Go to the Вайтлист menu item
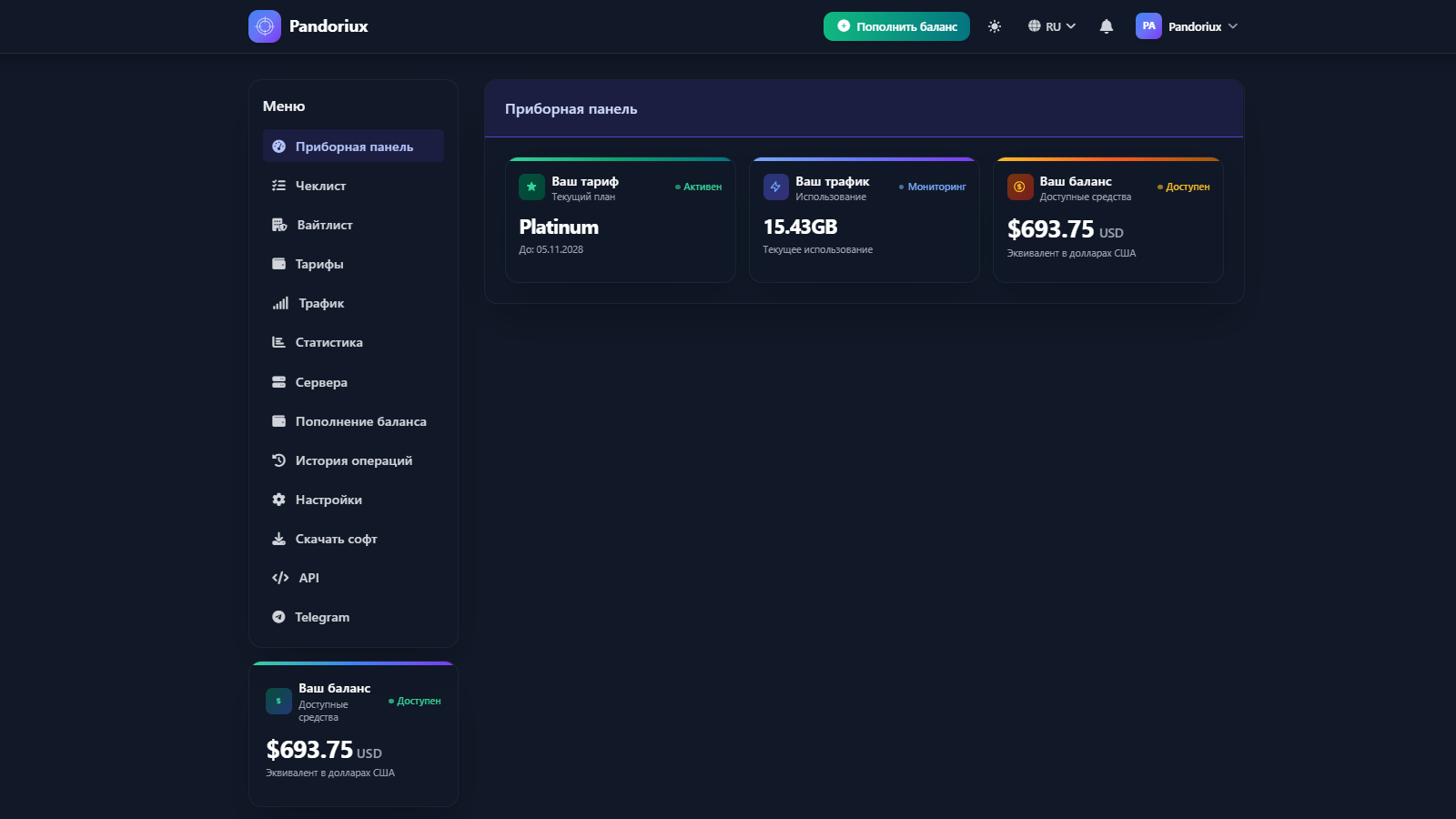Image resolution: width=1456 pixels, height=819 pixels. click(x=324, y=225)
